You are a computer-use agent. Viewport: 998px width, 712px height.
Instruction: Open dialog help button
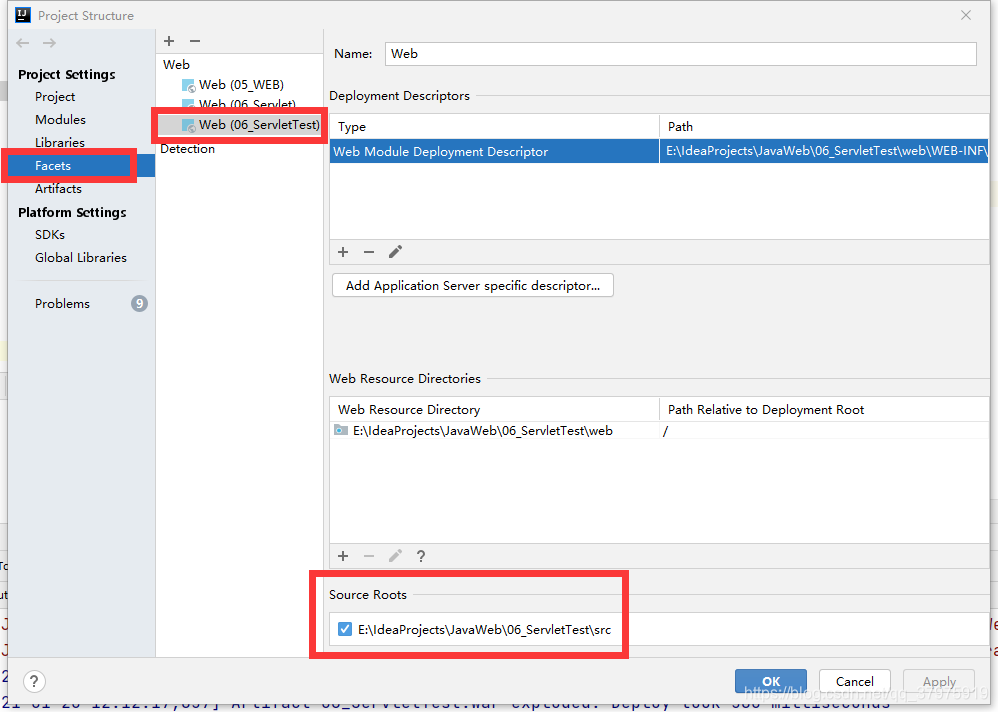click(x=34, y=681)
